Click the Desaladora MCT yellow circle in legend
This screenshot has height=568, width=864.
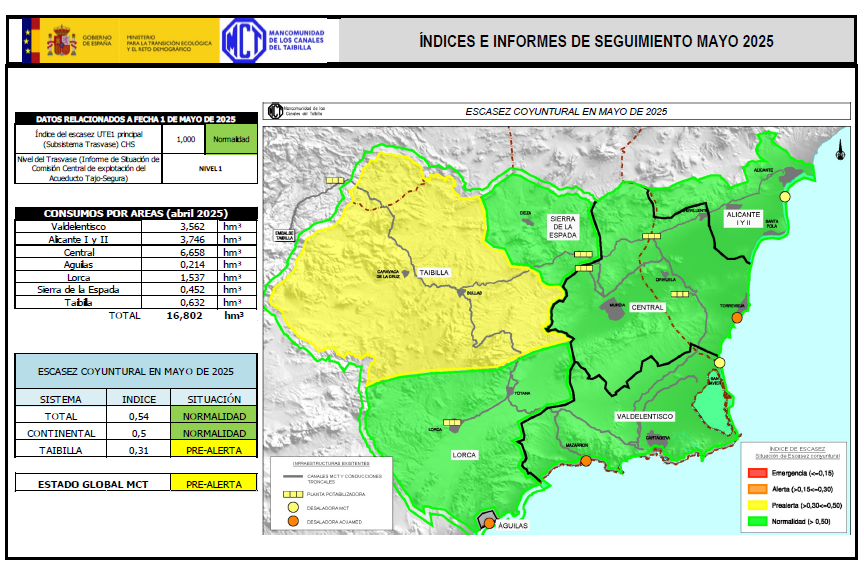291,508
